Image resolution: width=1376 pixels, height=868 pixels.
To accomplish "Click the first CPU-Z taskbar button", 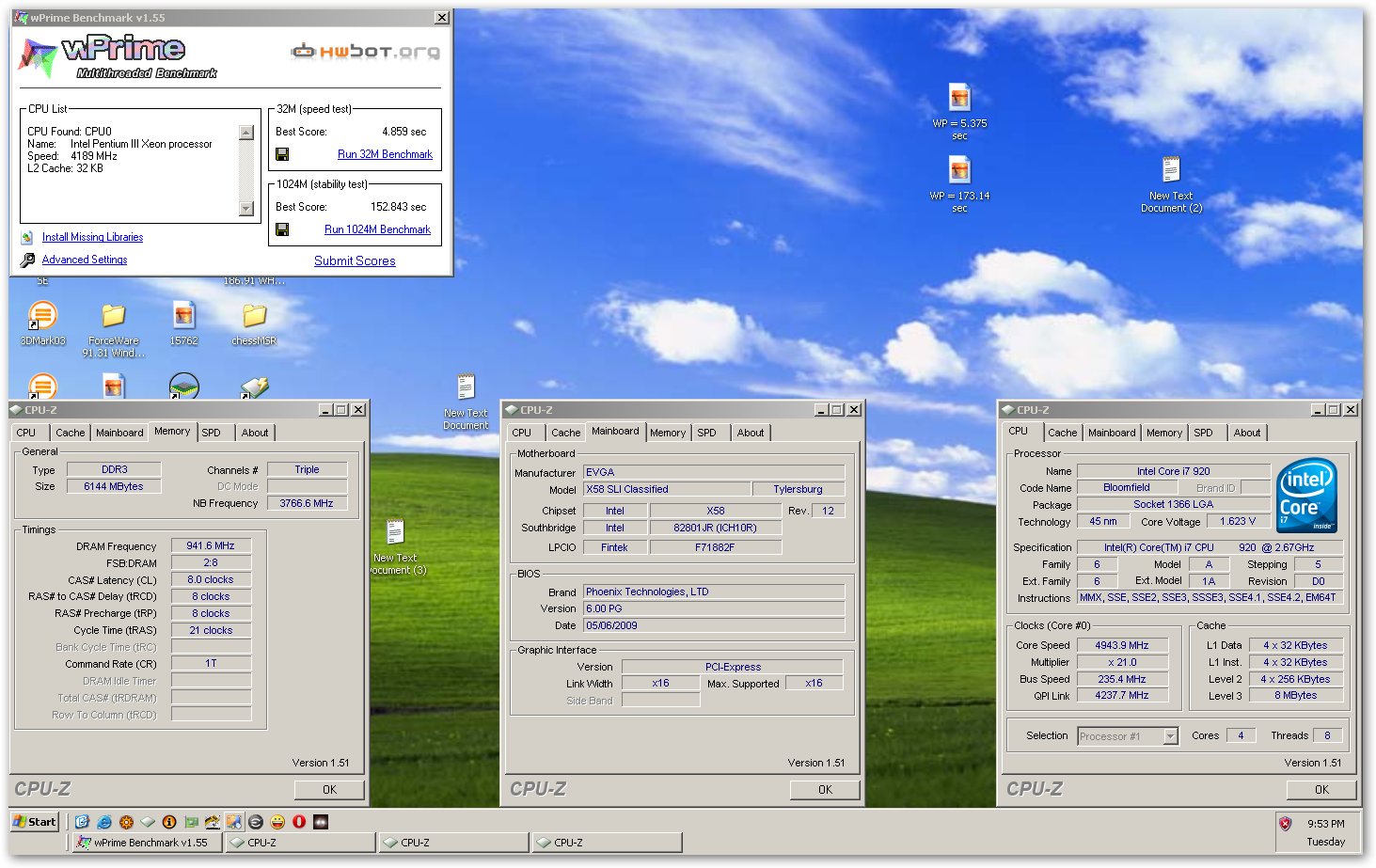I will [x=300, y=843].
